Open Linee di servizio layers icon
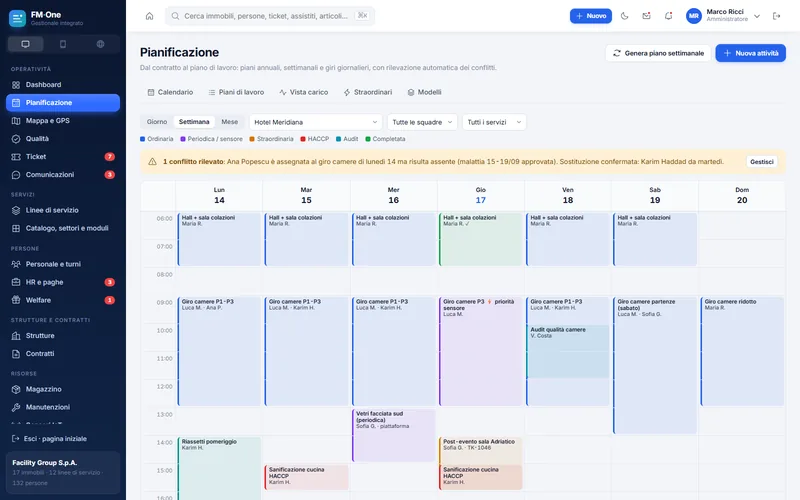This screenshot has height=500, width=800. point(16,210)
